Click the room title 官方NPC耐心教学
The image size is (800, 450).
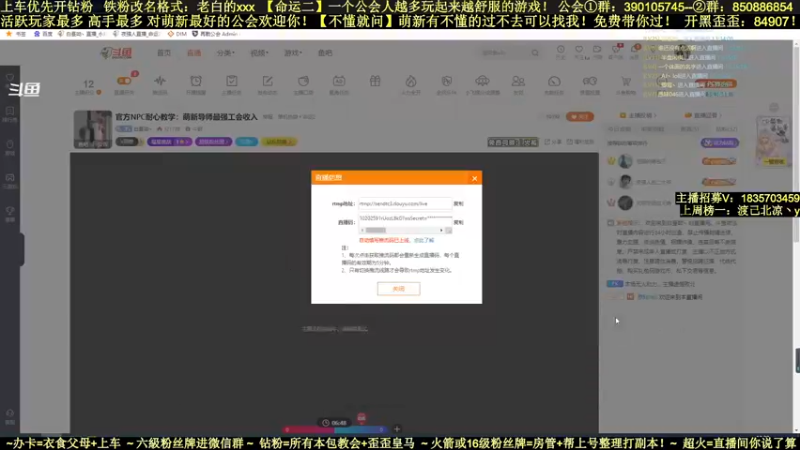point(186,117)
